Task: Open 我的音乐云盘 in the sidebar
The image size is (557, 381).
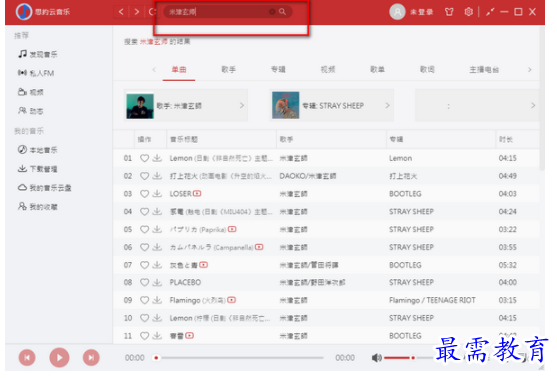Action: point(45,187)
